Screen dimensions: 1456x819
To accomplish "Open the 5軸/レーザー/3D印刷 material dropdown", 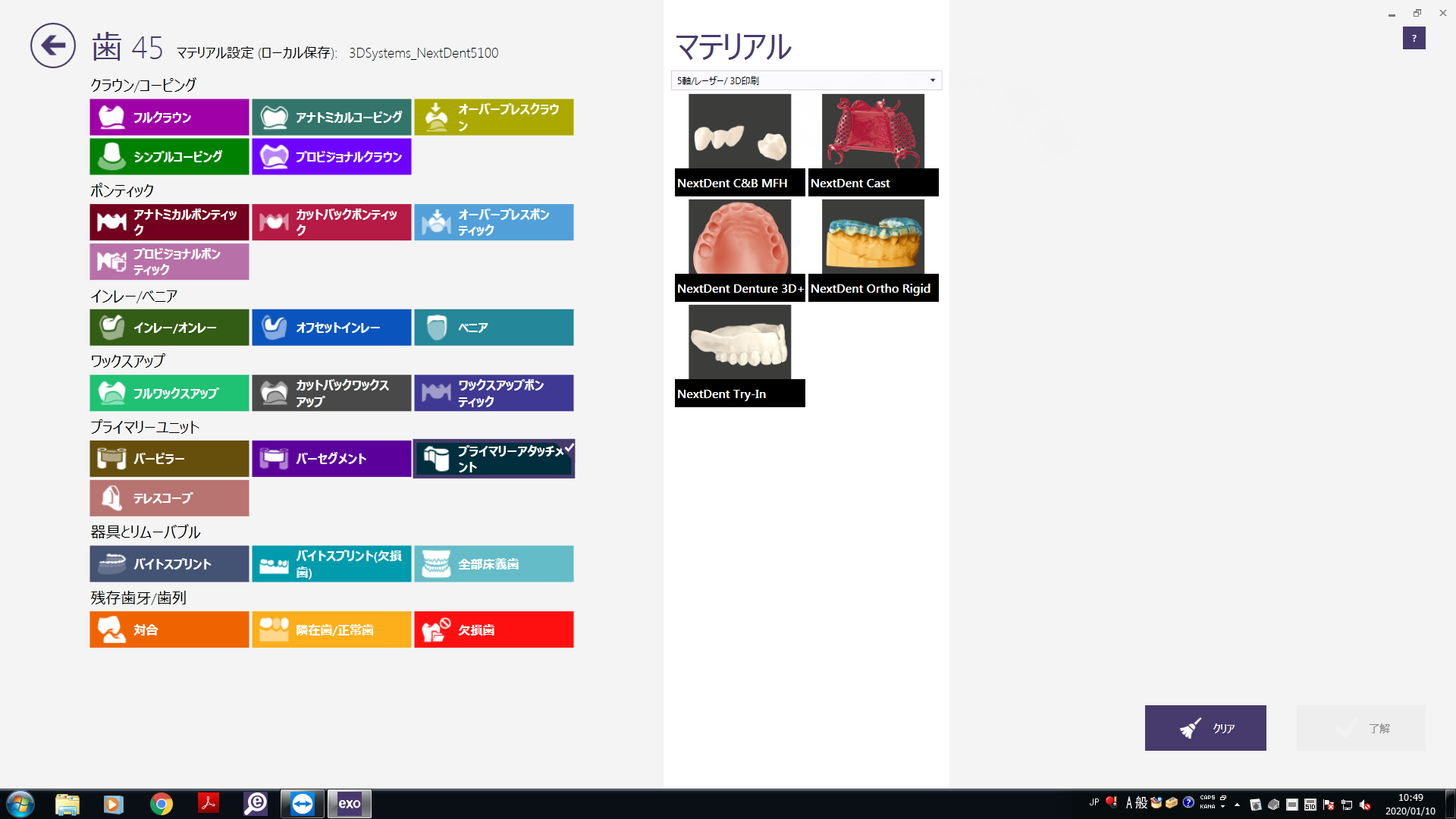I will point(806,80).
